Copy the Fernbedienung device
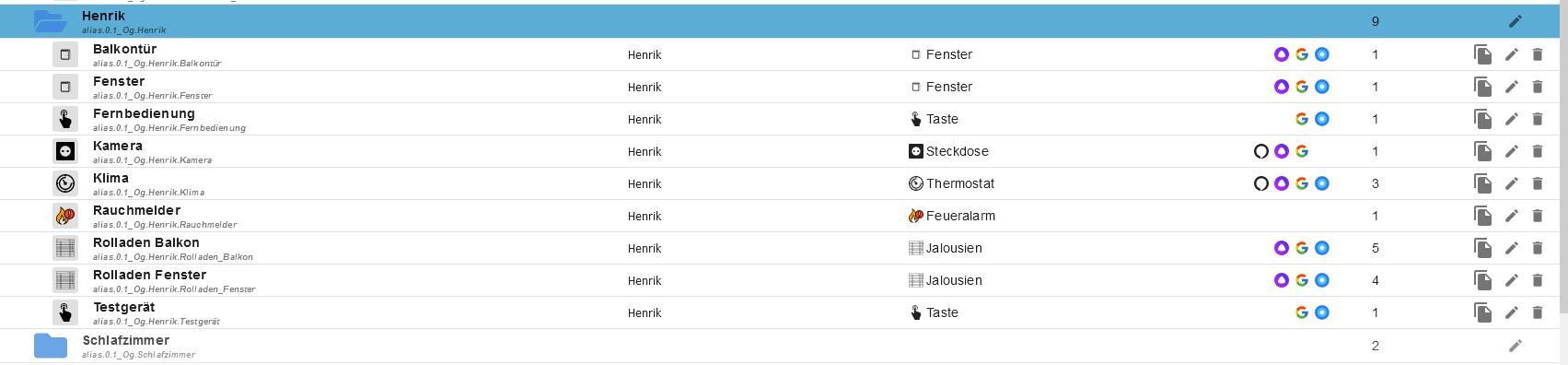The image size is (1568, 365). [x=1482, y=120]
